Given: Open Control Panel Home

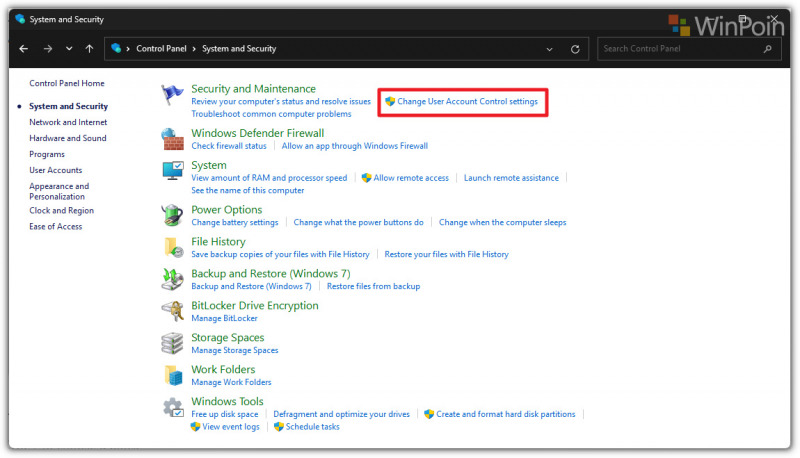Looking at the screenshot, I should click(67, 83).
